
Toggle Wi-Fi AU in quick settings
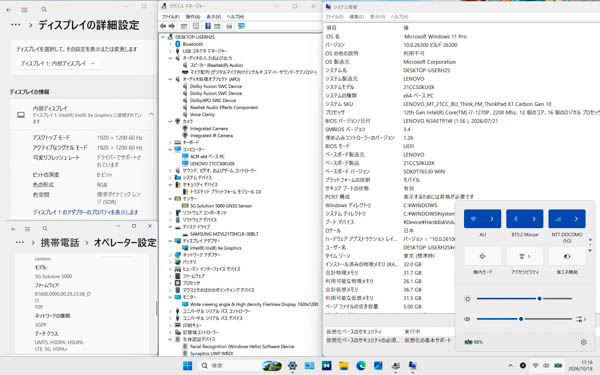coord(474,219)
